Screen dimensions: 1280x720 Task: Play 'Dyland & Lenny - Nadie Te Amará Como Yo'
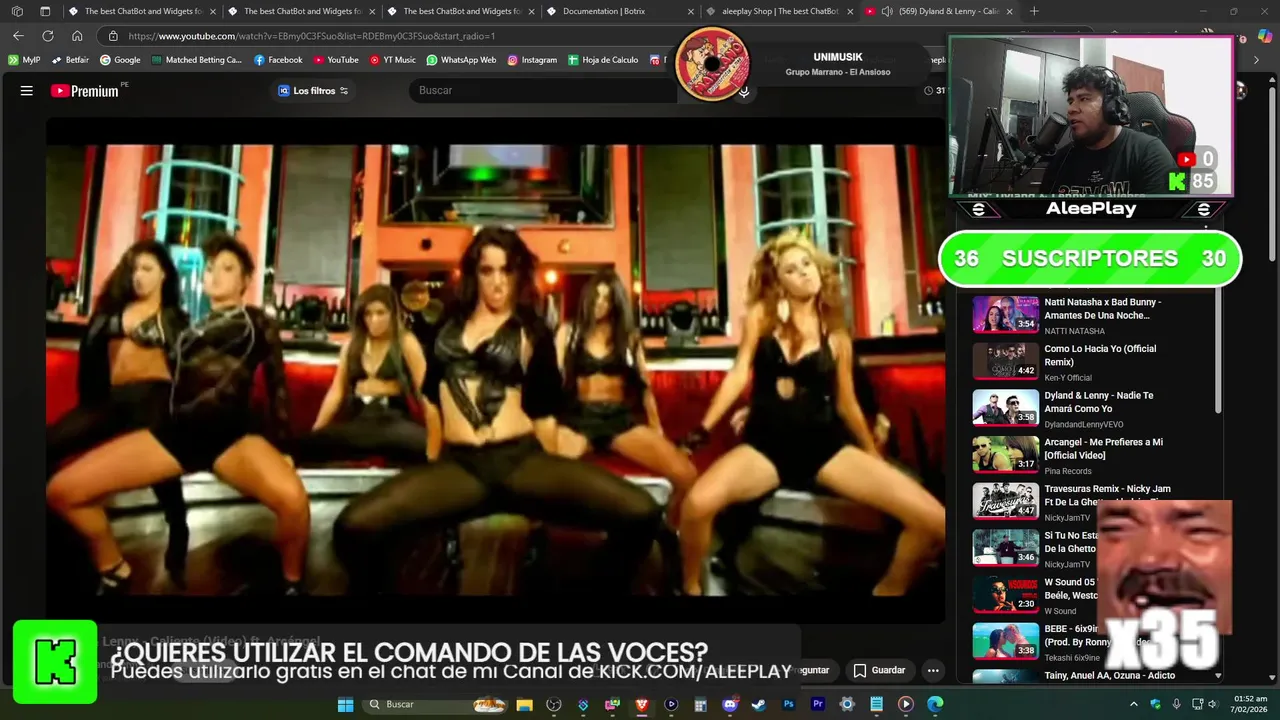tap(1098, 402)
